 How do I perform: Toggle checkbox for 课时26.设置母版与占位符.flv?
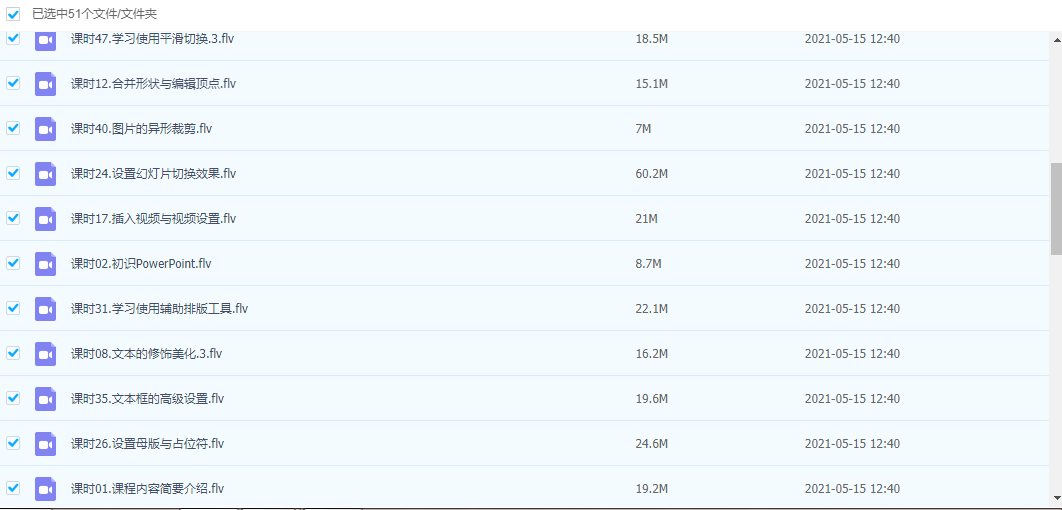[x=13, y=443]
